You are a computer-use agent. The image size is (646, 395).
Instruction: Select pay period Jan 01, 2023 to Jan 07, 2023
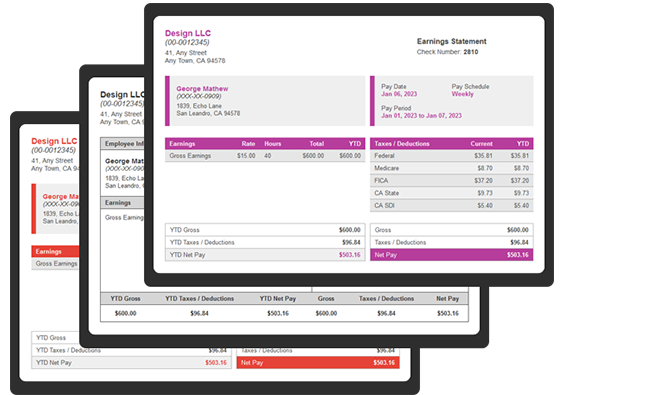pos(421,116)
